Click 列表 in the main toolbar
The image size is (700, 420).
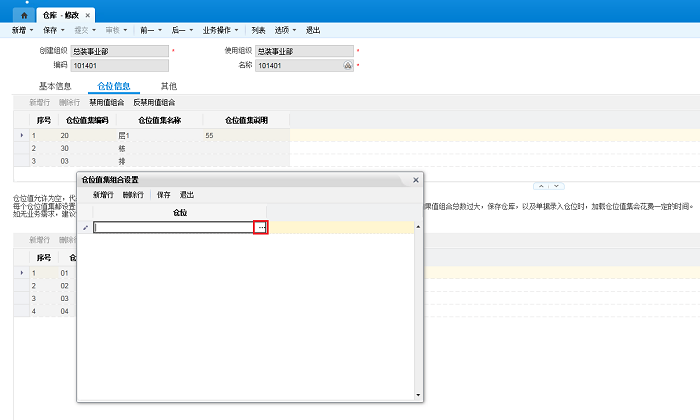(x=258, y=31)
